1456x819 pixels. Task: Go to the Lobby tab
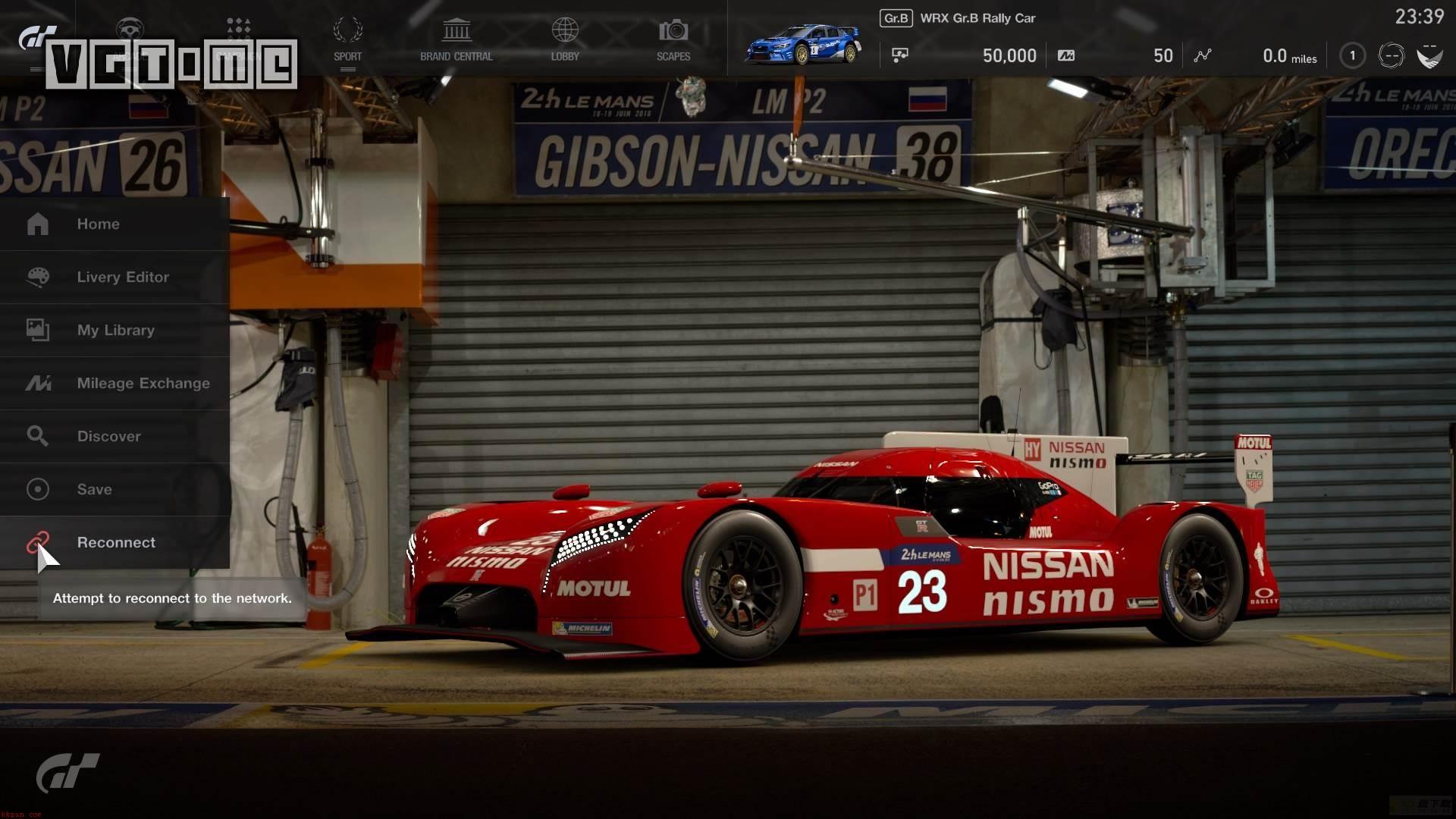pyautogui.click(x=565, y=39)
